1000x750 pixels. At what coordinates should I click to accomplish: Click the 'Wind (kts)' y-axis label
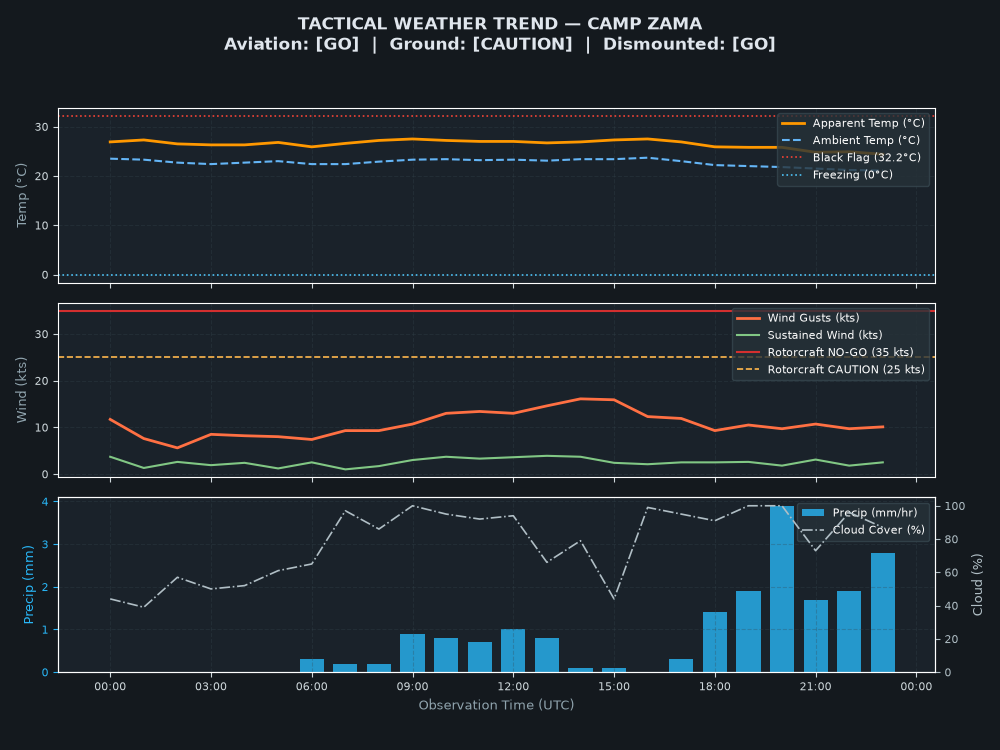(x=22, y=390)
